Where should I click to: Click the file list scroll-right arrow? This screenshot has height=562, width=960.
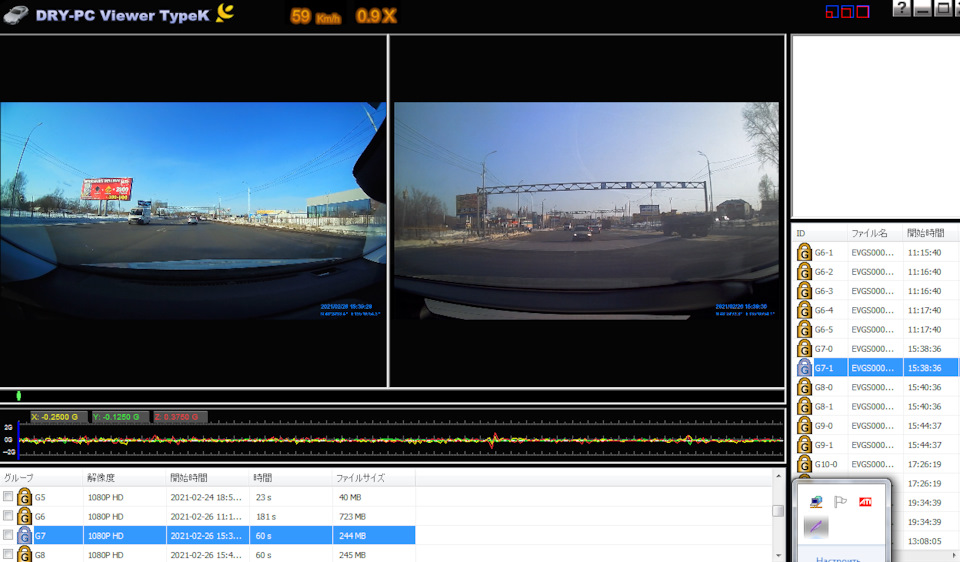click(955, 555)
